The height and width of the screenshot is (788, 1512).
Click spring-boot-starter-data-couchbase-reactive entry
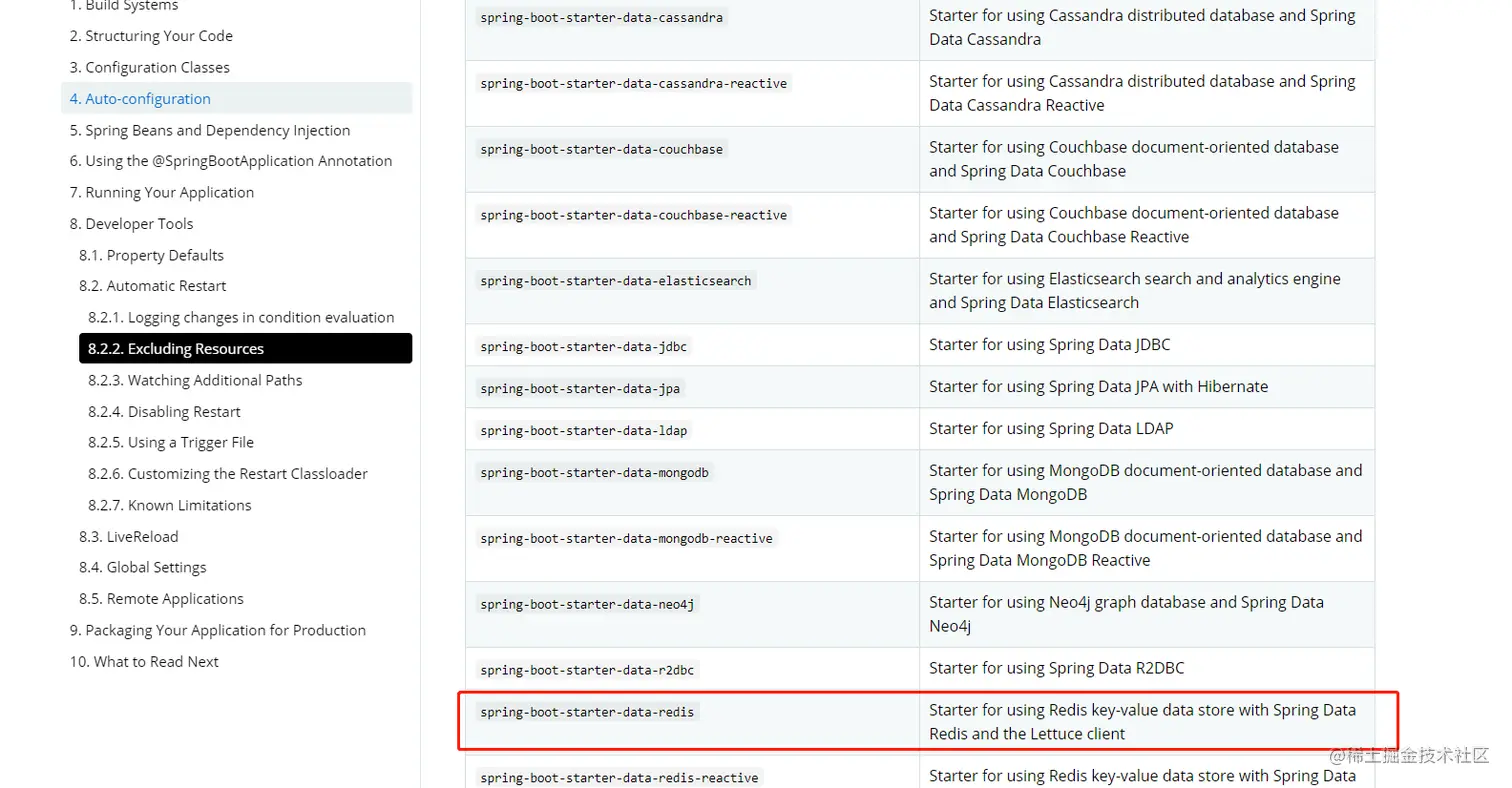[x=633, y=215]
